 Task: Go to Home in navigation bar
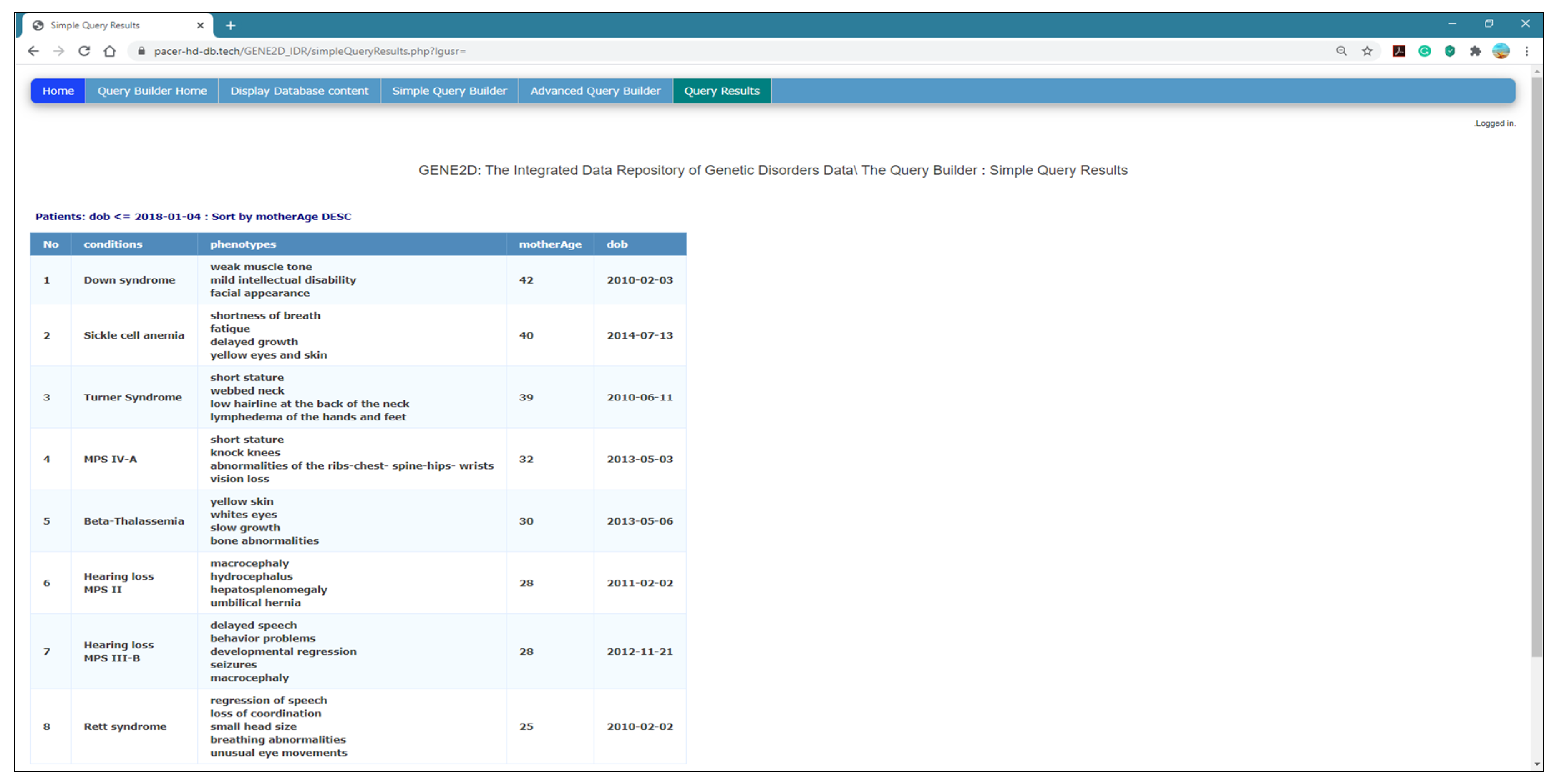[x=58, y=91]
